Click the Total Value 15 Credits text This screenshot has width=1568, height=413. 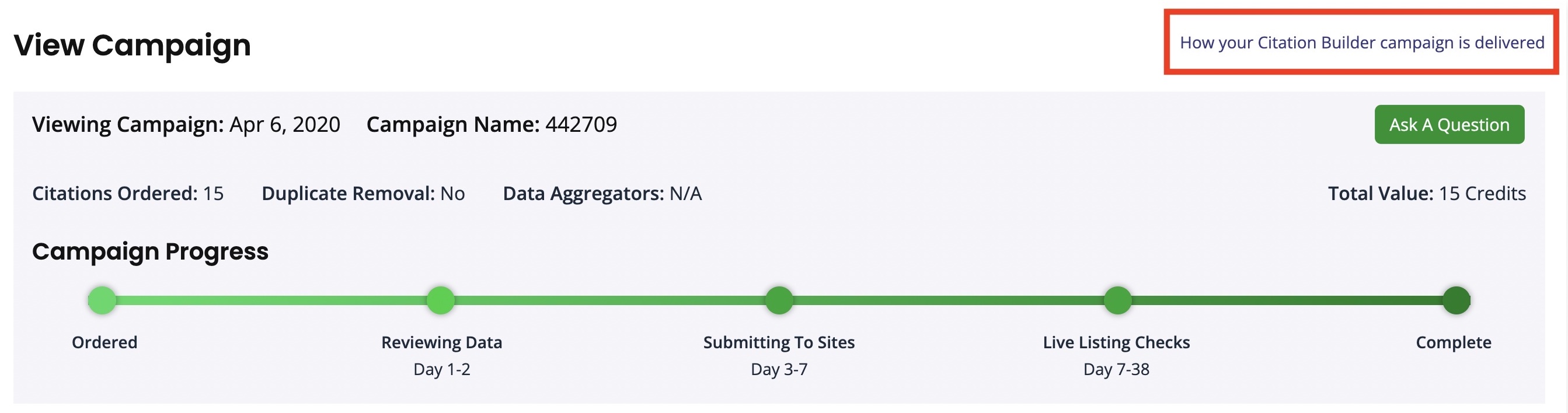coord(1426,194)
